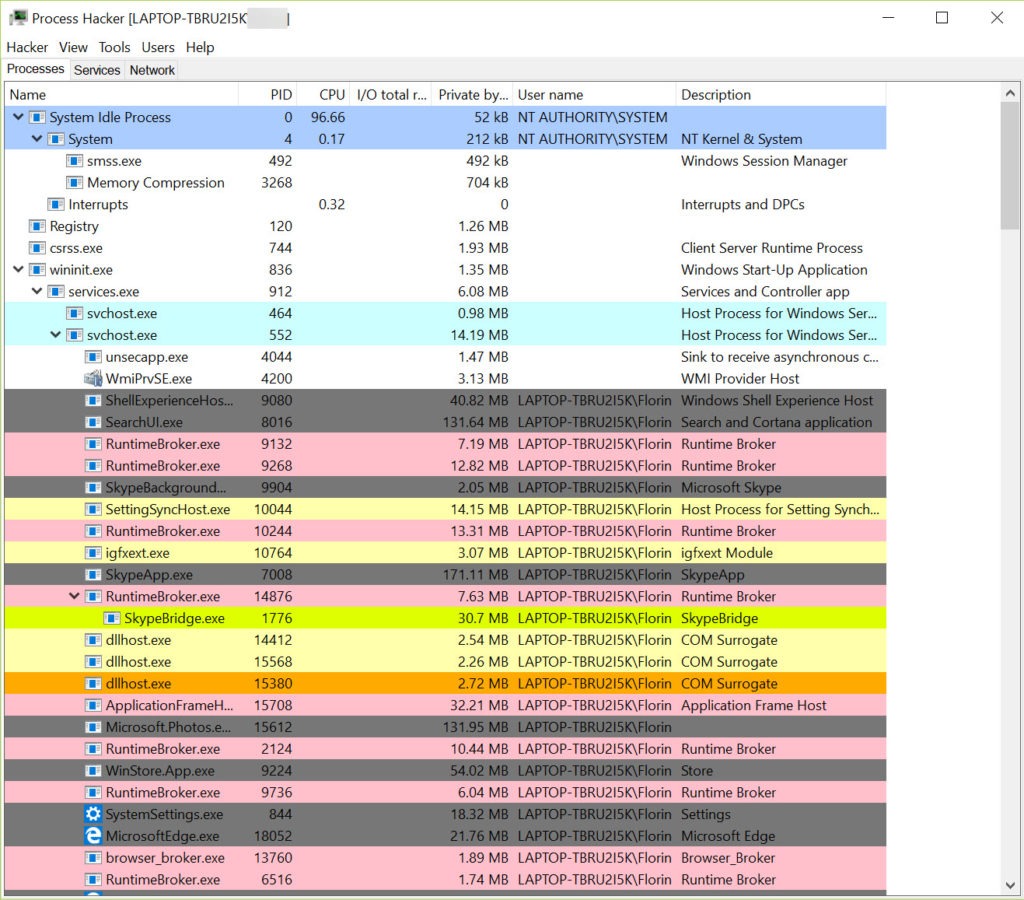Click the smss.exe process icon

[75, 161]
